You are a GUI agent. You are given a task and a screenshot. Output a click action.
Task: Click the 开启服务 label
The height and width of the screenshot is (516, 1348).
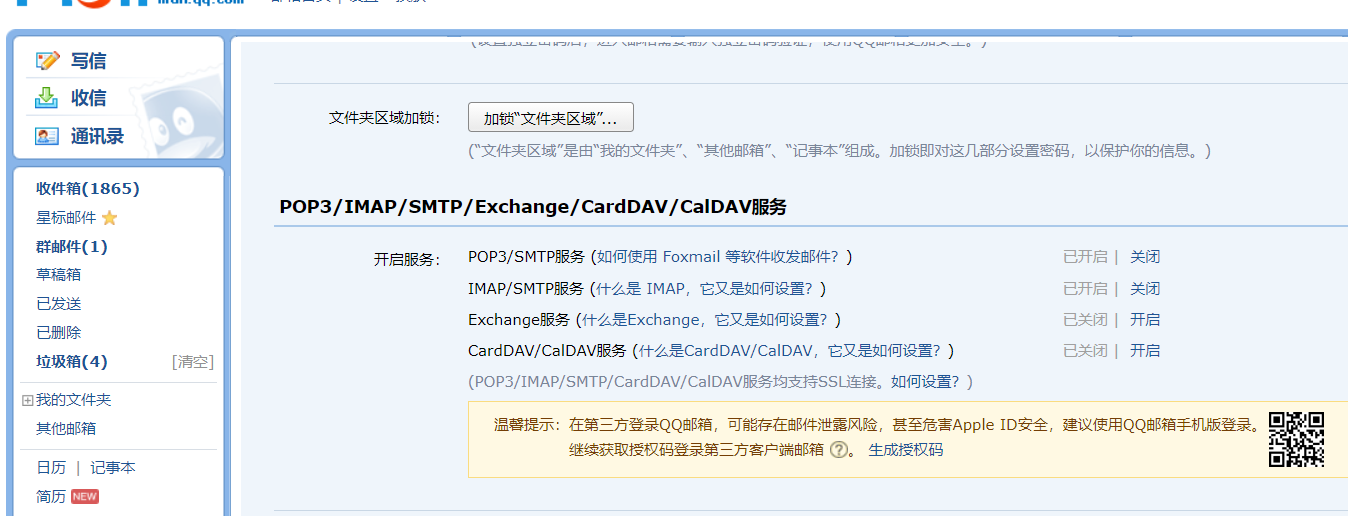coord(407,259)
